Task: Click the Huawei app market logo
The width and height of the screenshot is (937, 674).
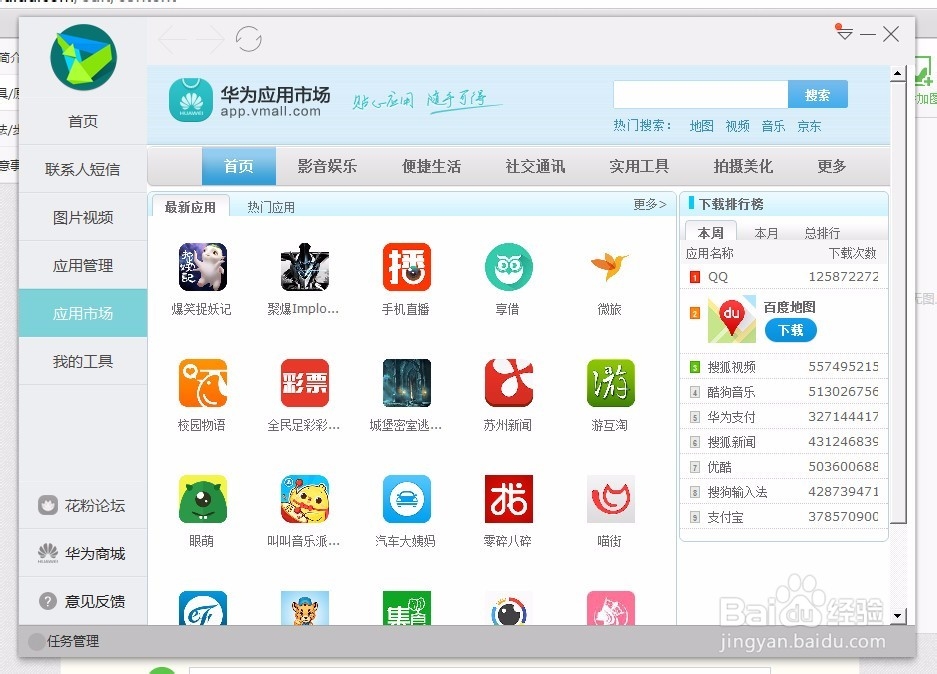Action: [x=191, y=100]
